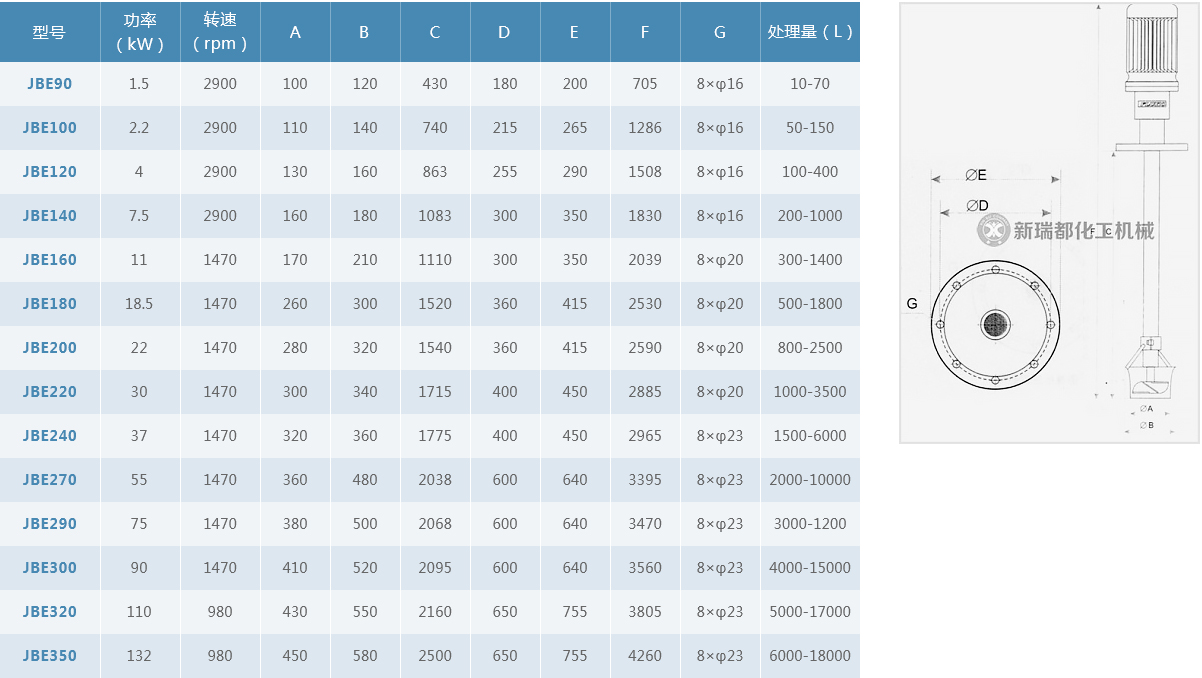Open the JBE140 model link
Screen dimensions: 1202x678
point(49,216)
